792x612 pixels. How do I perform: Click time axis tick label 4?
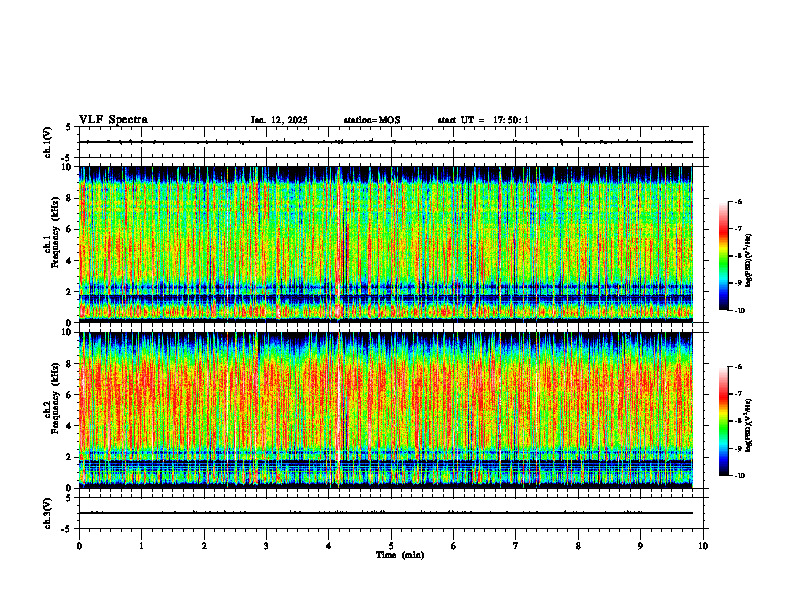coord(329,546)
